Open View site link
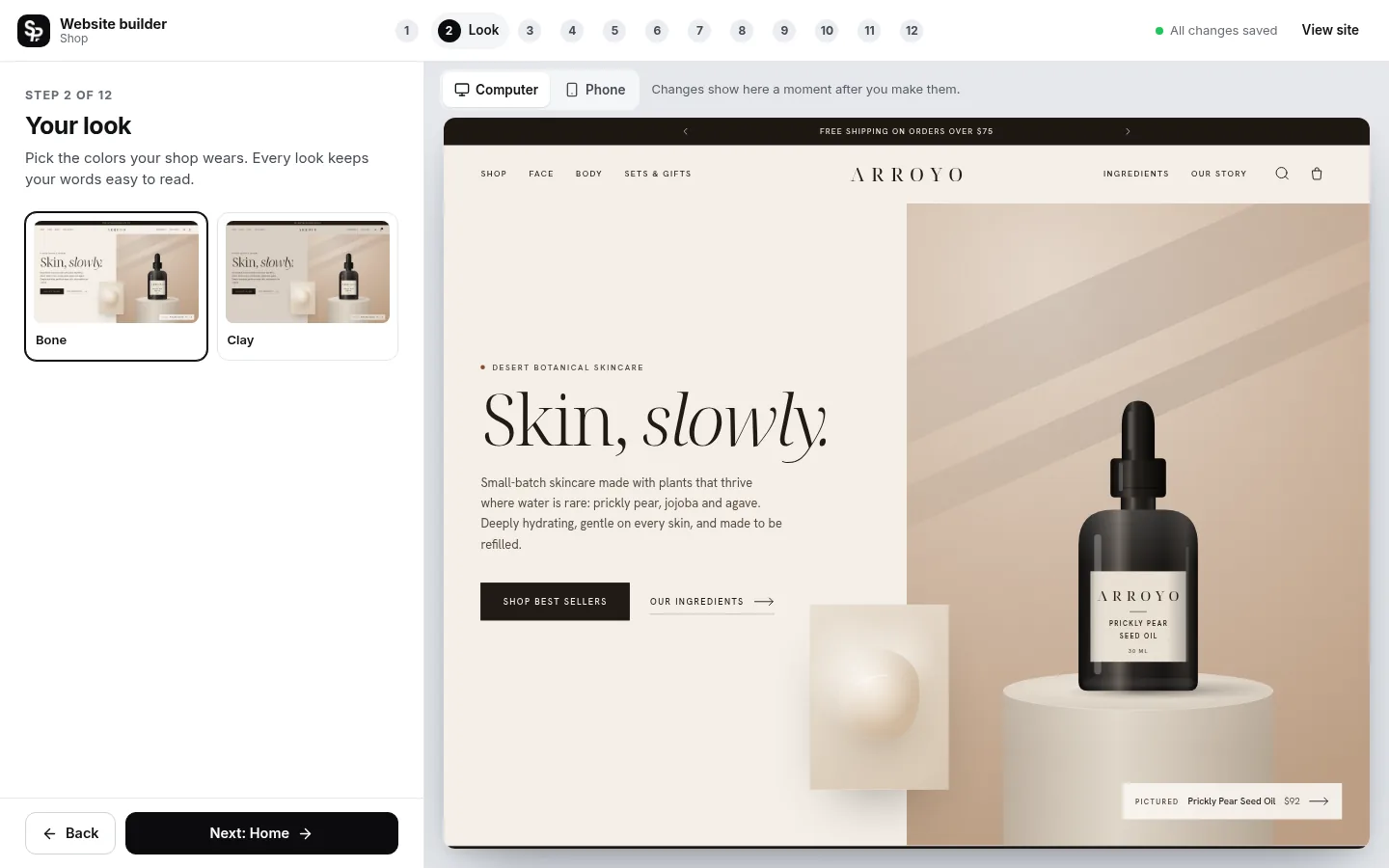Viewport: 1389px width, 868px height. [1330, 30]
